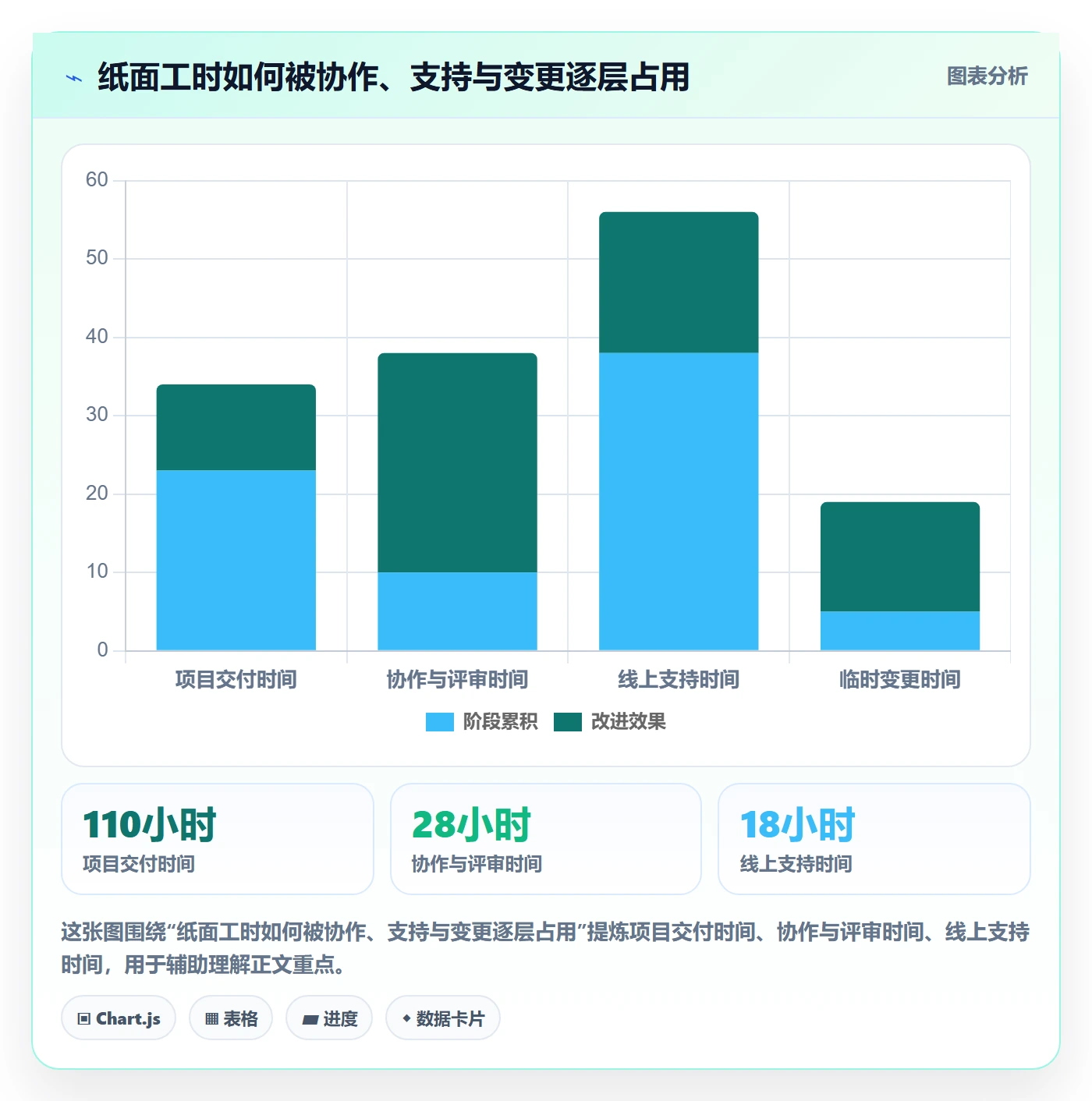Click the Chart.js tag text

[x=128, y=1018]
